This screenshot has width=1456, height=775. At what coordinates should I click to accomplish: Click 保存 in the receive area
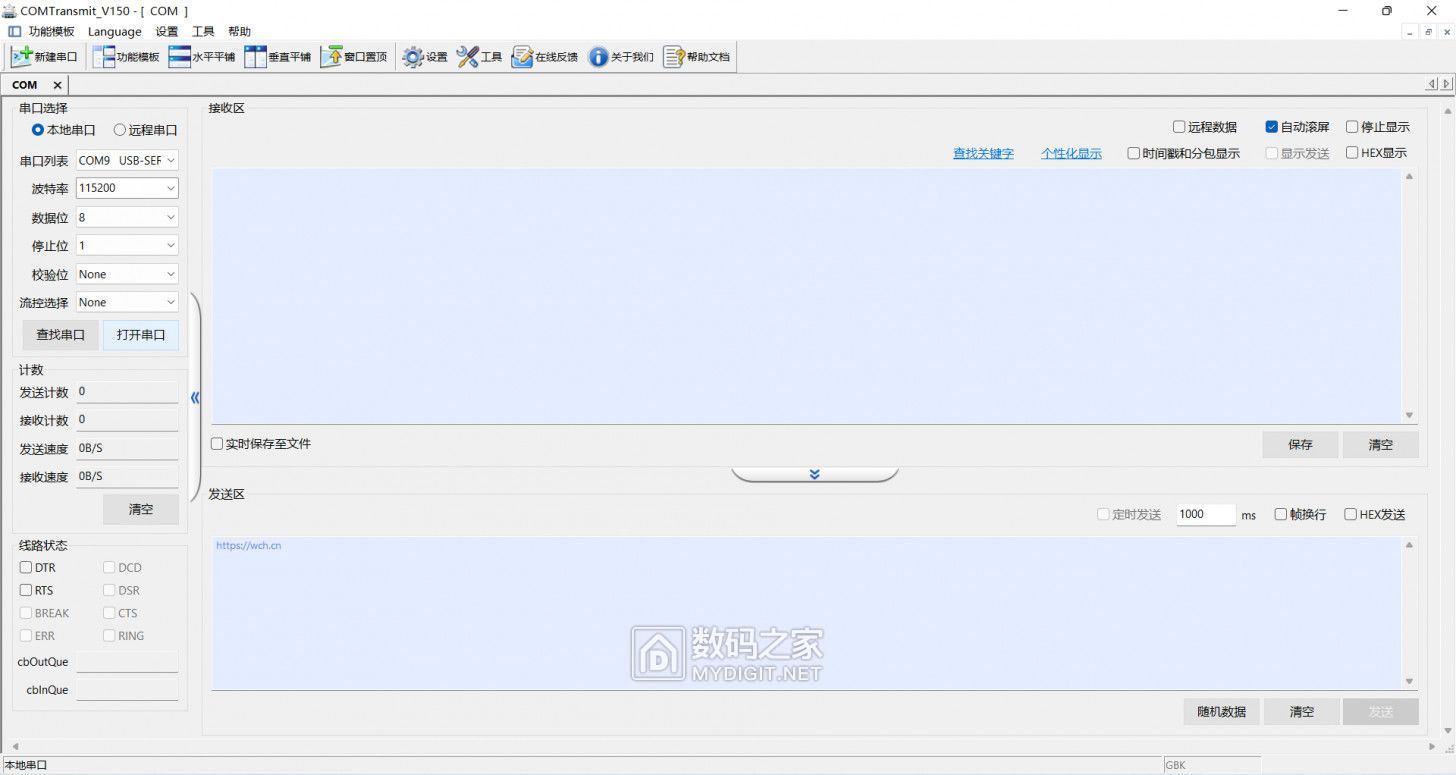(x=1300, y=445)
